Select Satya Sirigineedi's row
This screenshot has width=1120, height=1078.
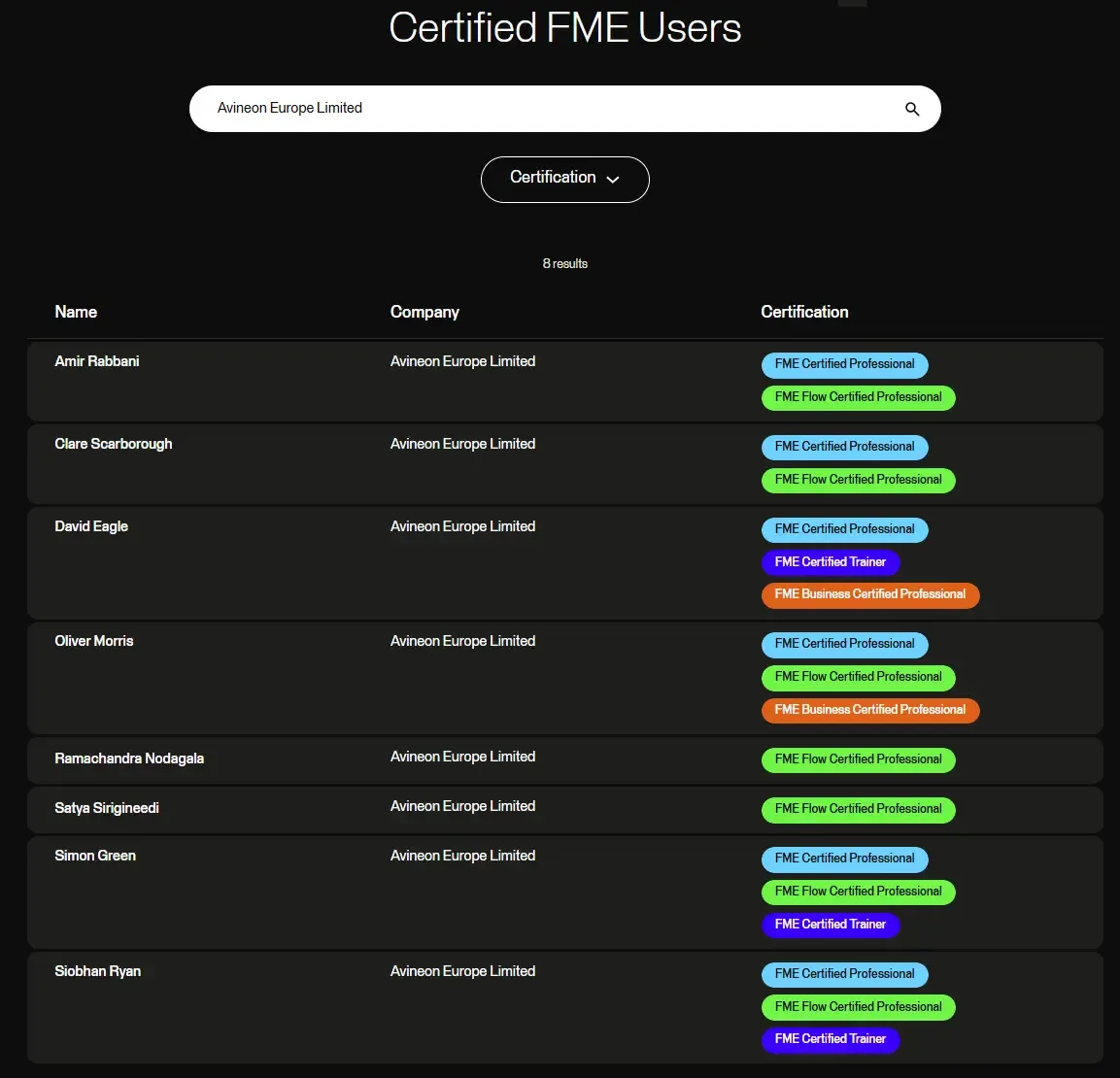point(107,808)
